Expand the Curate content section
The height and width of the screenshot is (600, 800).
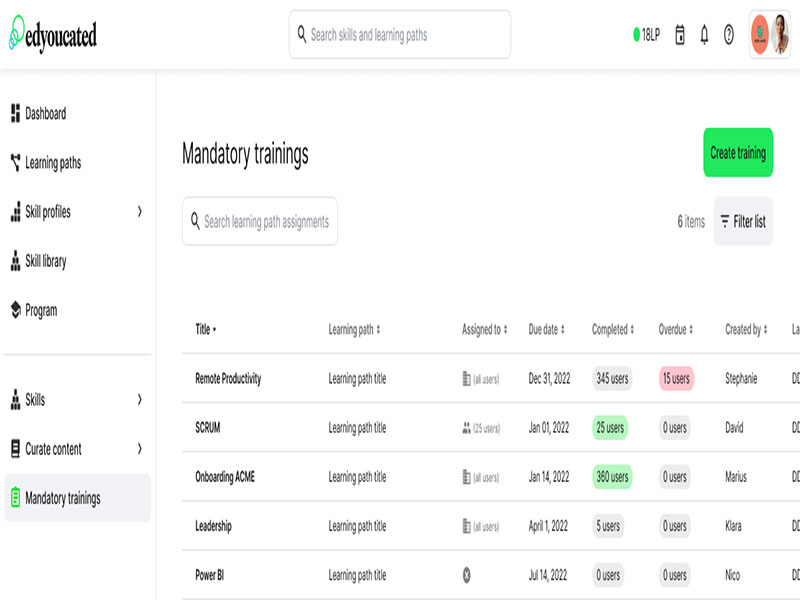pos(139,449)
